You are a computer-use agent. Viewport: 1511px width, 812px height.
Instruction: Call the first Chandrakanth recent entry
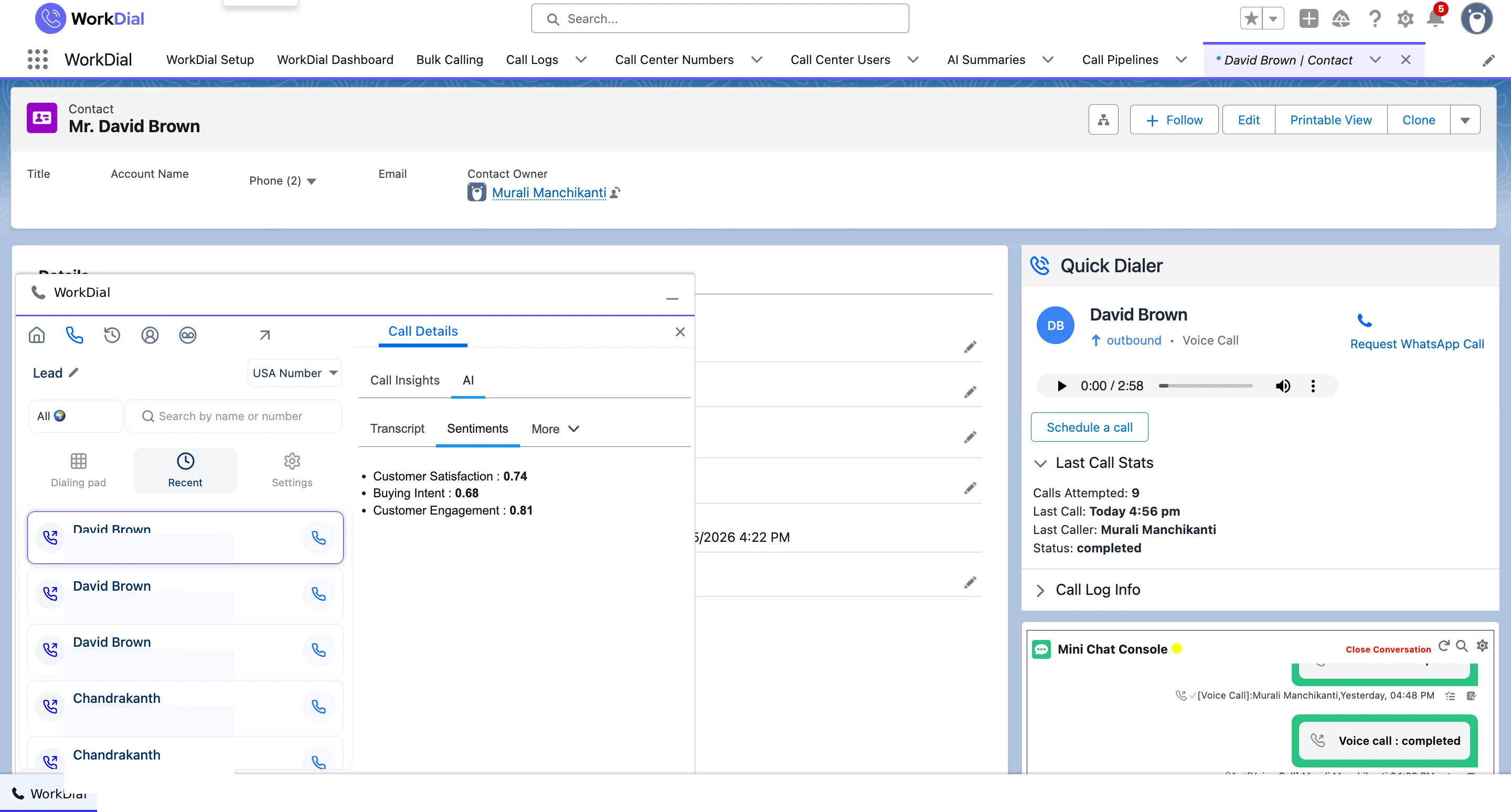coord(318,707)
